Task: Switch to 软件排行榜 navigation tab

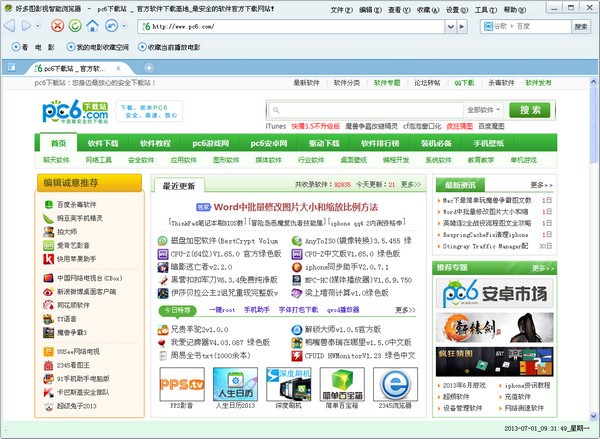Action: click(x=380, y=143)
